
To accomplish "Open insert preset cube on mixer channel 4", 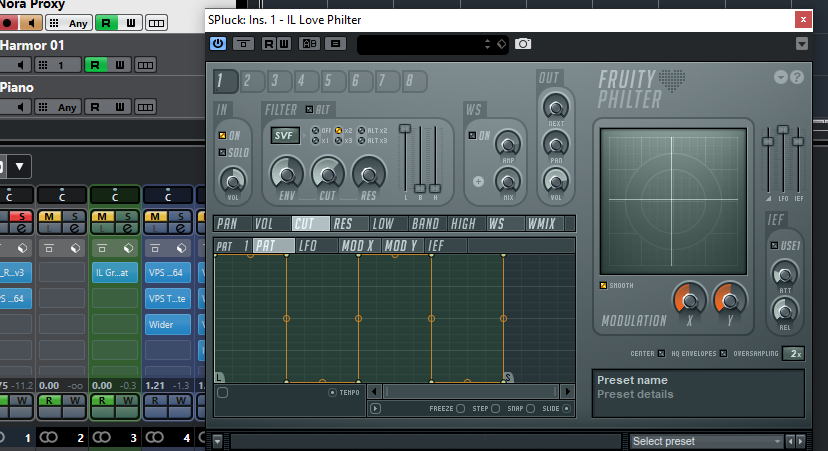I will [x=181, y=248].
